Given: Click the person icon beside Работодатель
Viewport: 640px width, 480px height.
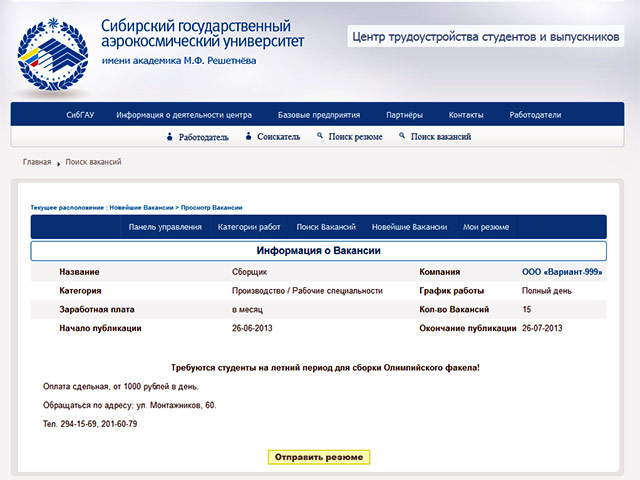Looking at the screenshot, I should (170, 137).
